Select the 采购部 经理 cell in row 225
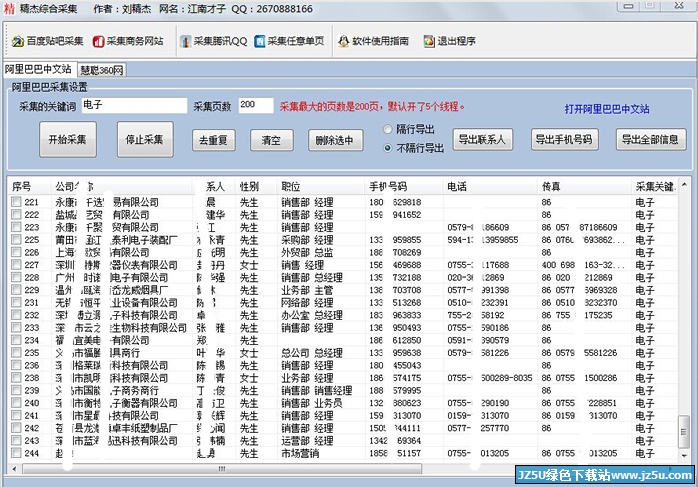The height and width of the screenshot is (487, 698). (307, 240)
